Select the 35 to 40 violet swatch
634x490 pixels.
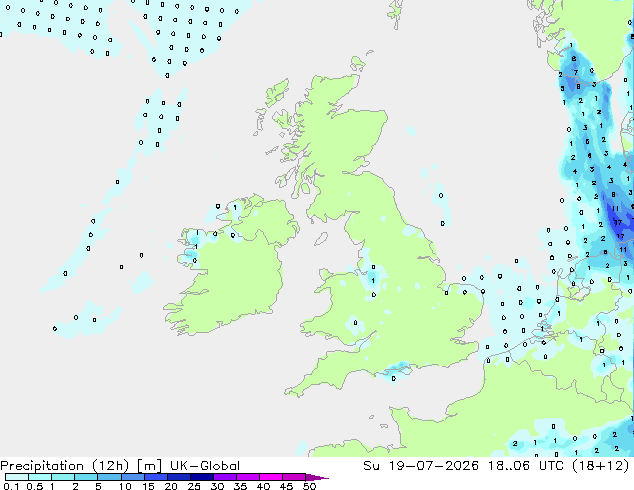click(247, 477)
